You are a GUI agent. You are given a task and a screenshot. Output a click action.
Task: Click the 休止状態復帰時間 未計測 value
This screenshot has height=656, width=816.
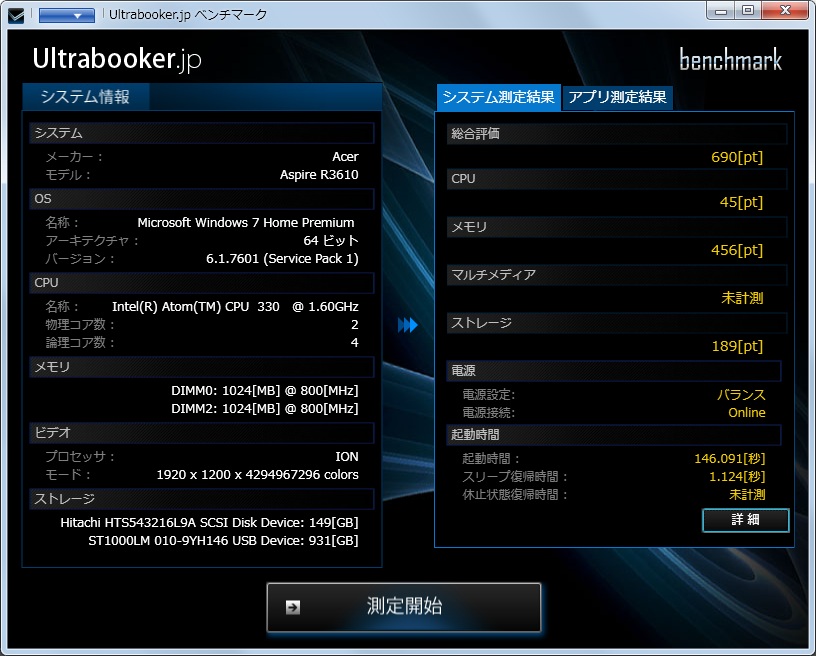click(x=747, y=494)
